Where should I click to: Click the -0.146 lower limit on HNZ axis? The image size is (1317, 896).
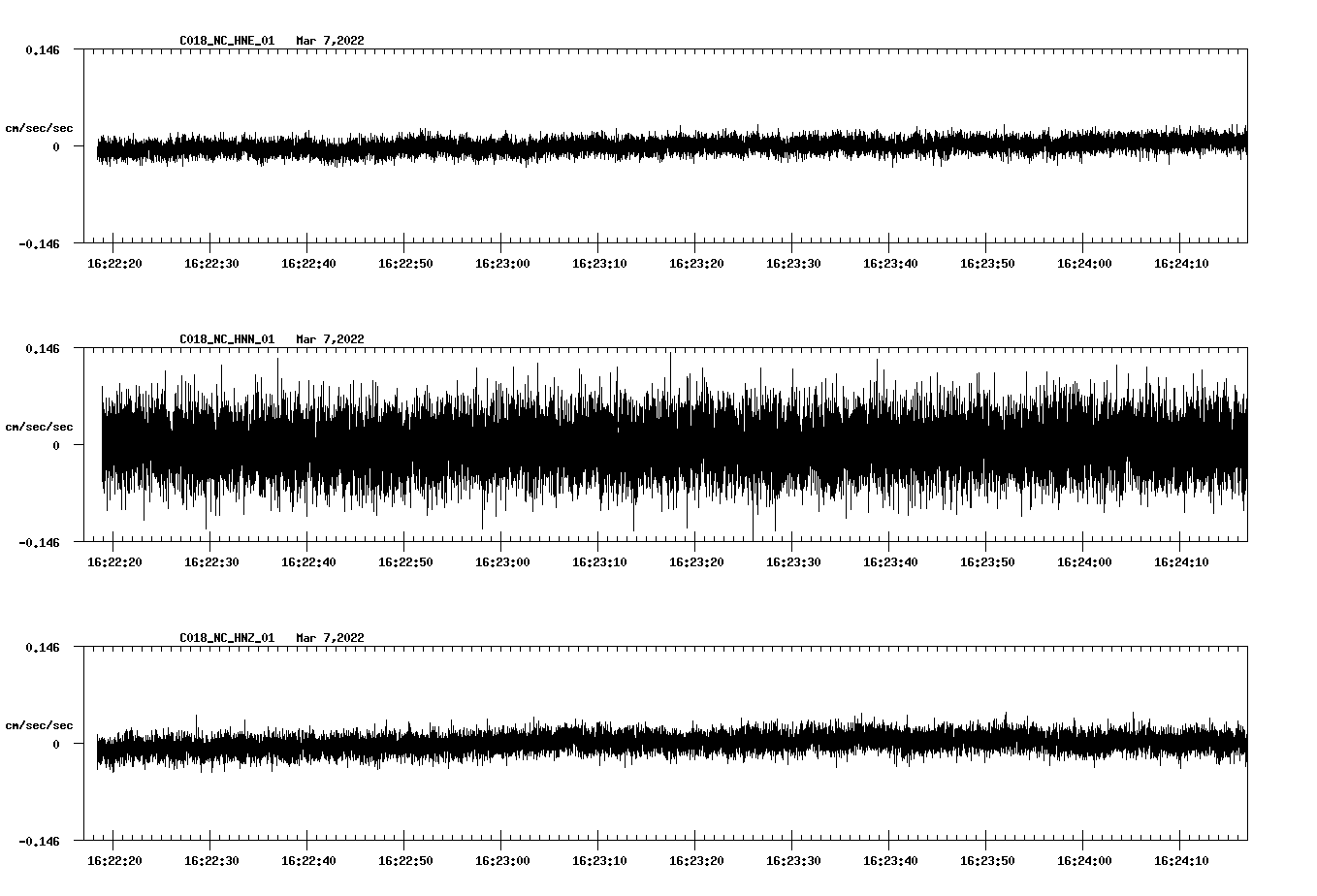pos(39,842)
